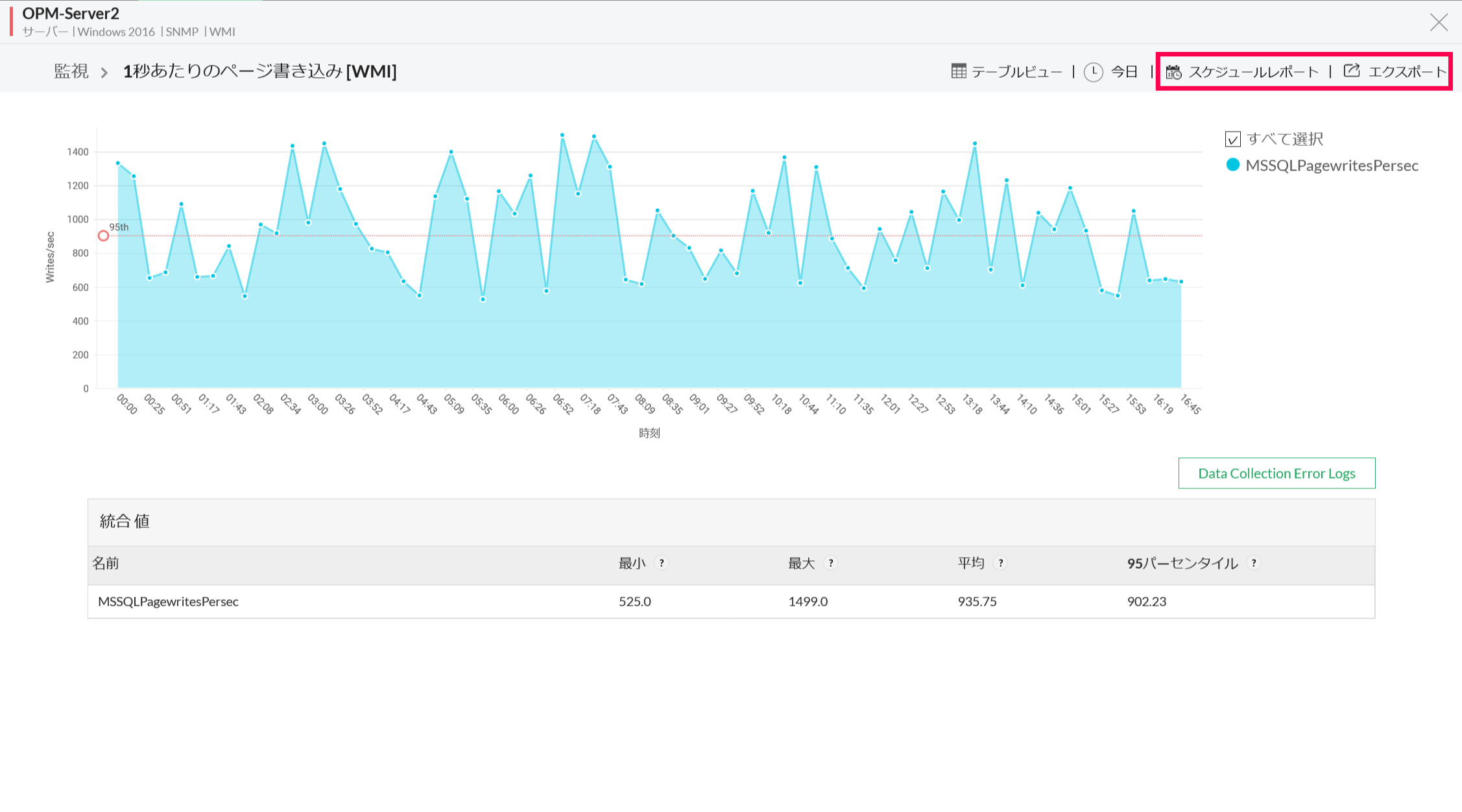Click the table view grid icon
1462x812 pixels.
(958, 71)
